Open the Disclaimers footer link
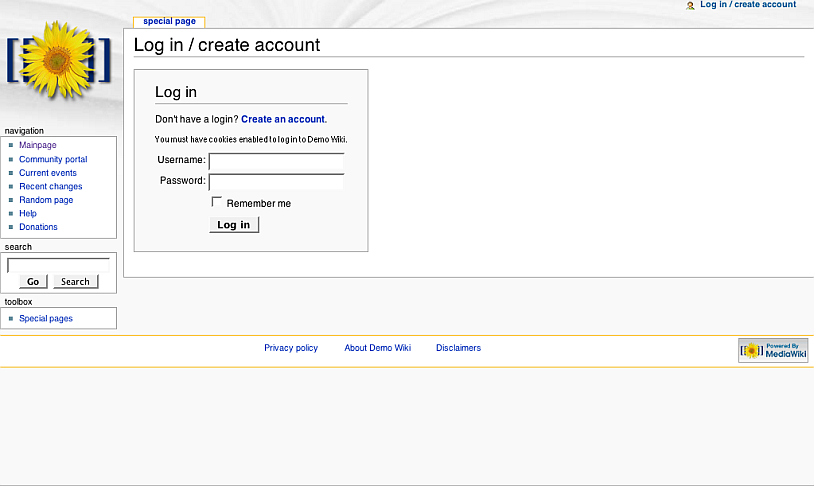 pyautogui.click(x=458, y=348)
